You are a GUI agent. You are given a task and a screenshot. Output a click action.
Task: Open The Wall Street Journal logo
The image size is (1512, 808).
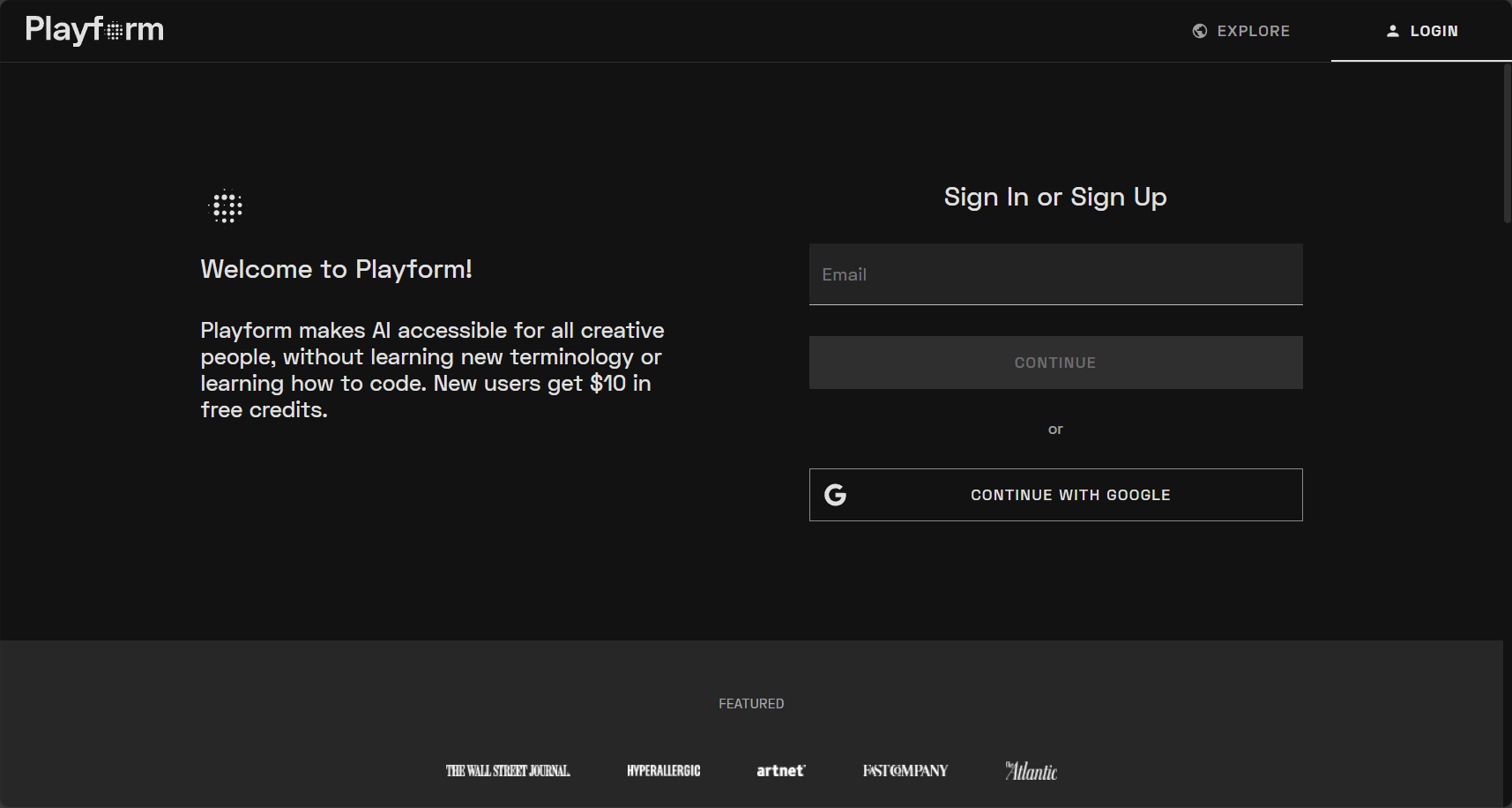[x=508, y=771]
